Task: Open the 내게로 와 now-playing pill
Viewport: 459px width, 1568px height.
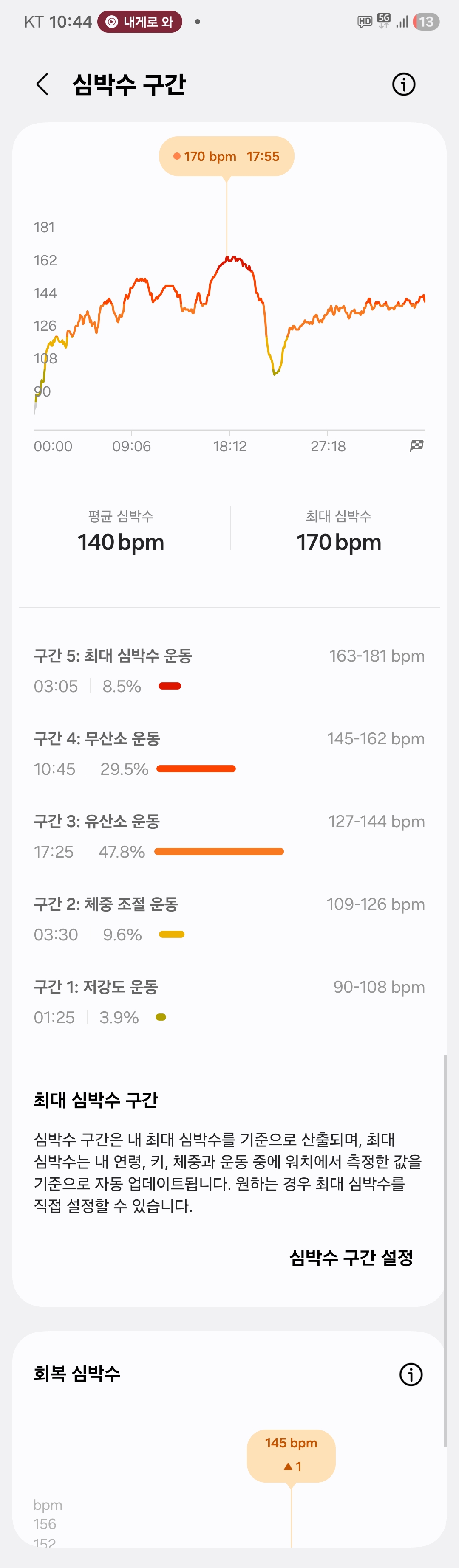Action: (x=139, y=22)
